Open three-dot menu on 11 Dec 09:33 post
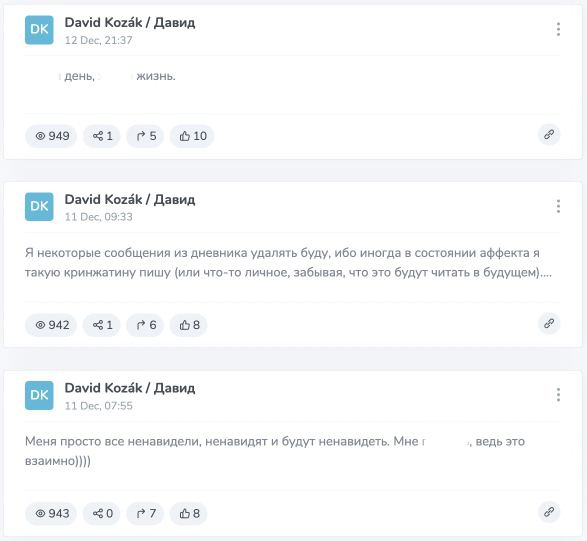587x541 pixels. (x=558, y=206)
